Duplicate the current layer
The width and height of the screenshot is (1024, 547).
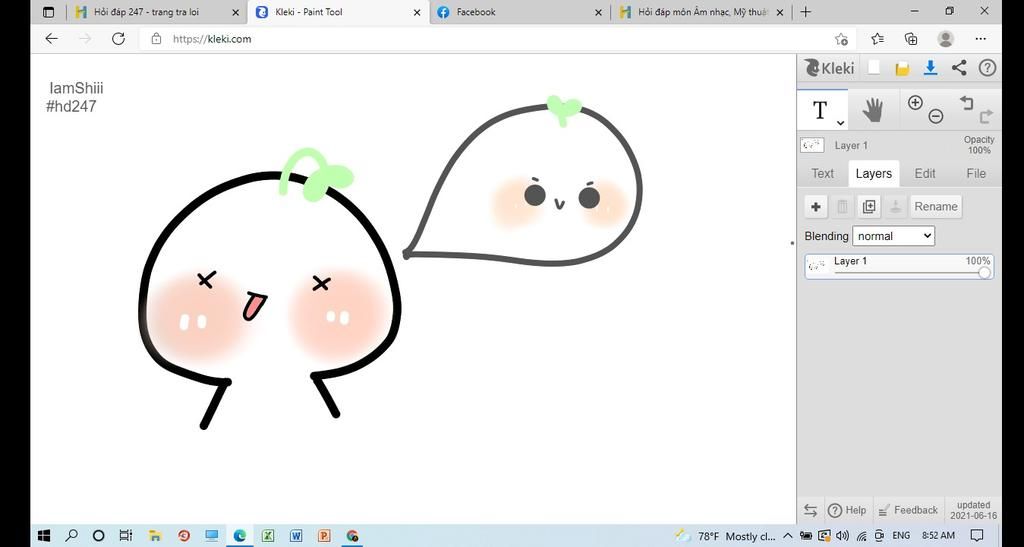tap(869, 207)
